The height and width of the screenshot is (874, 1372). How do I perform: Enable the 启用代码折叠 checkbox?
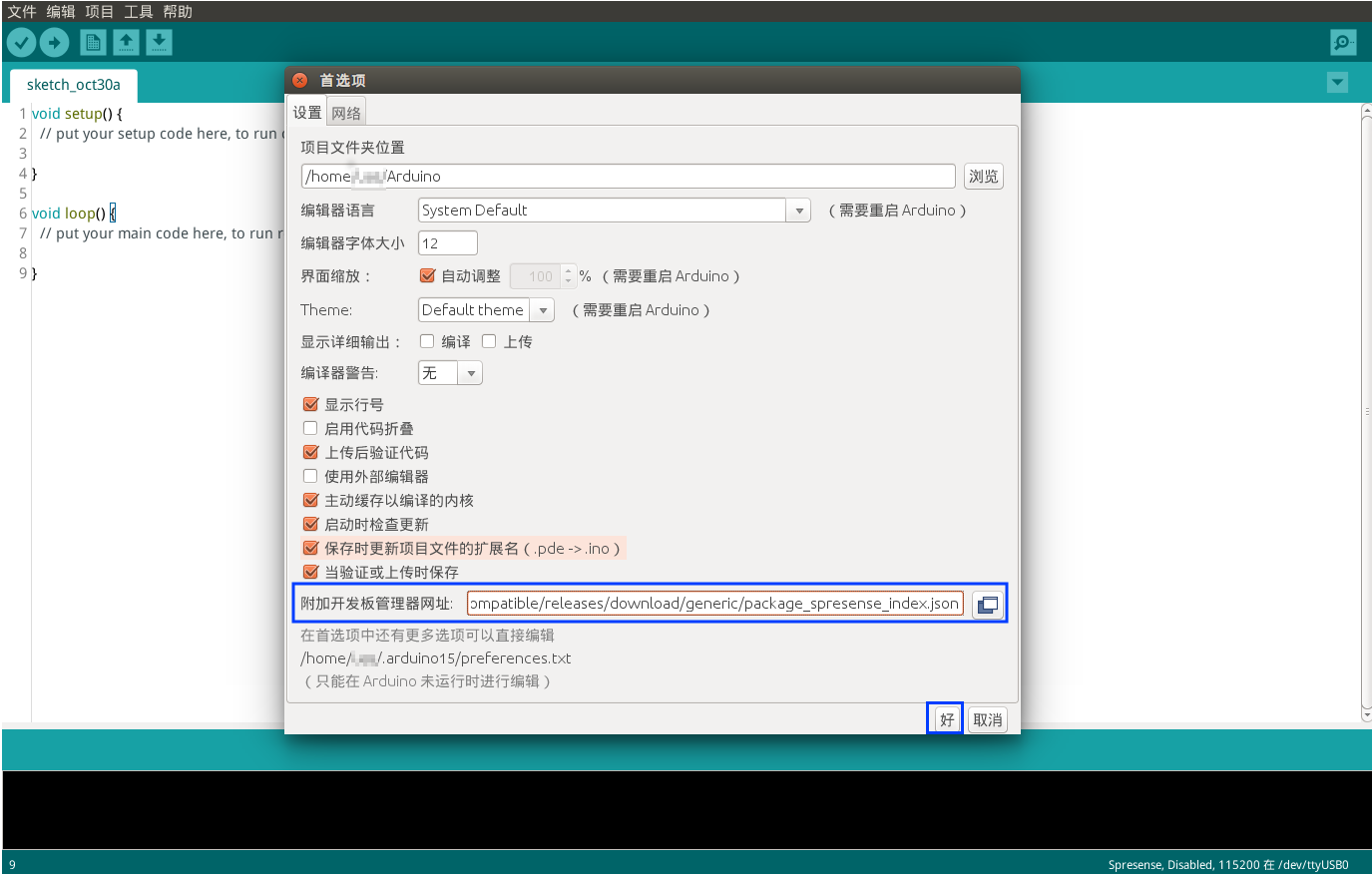(310, 428)
